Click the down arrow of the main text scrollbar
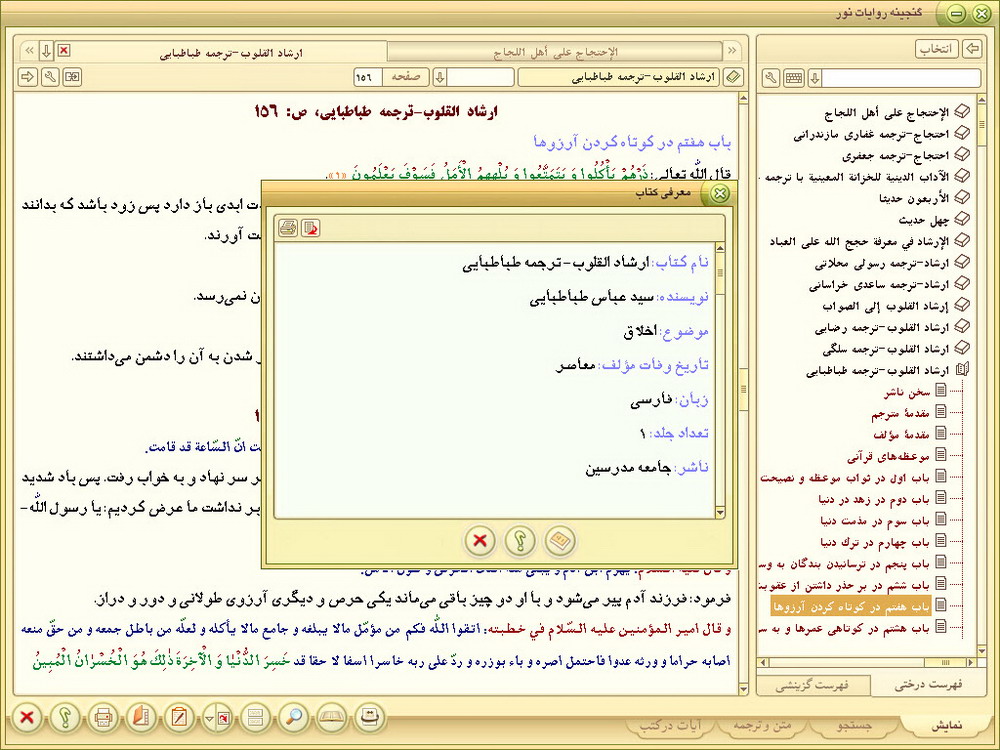Image resolution: width=1000 pixels, height=750 pixels. 743,689
